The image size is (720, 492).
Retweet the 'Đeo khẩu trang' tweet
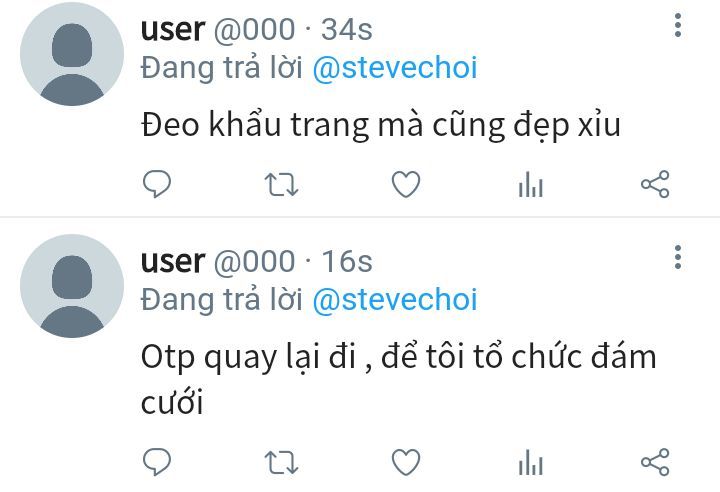pyautogui.click(x=281, y=184)
